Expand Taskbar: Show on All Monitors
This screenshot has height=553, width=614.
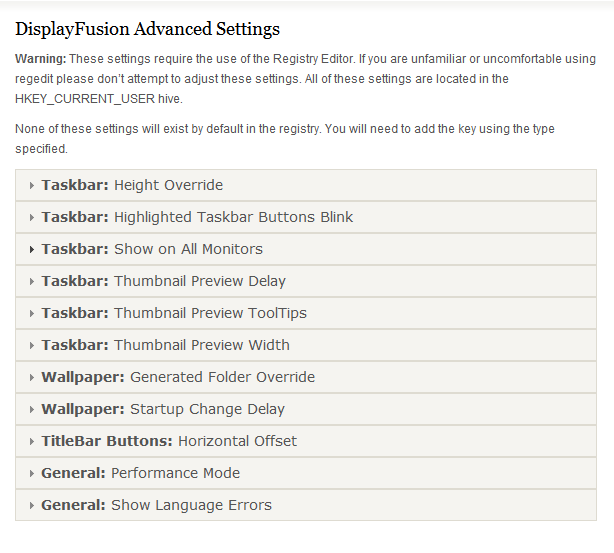152,249
